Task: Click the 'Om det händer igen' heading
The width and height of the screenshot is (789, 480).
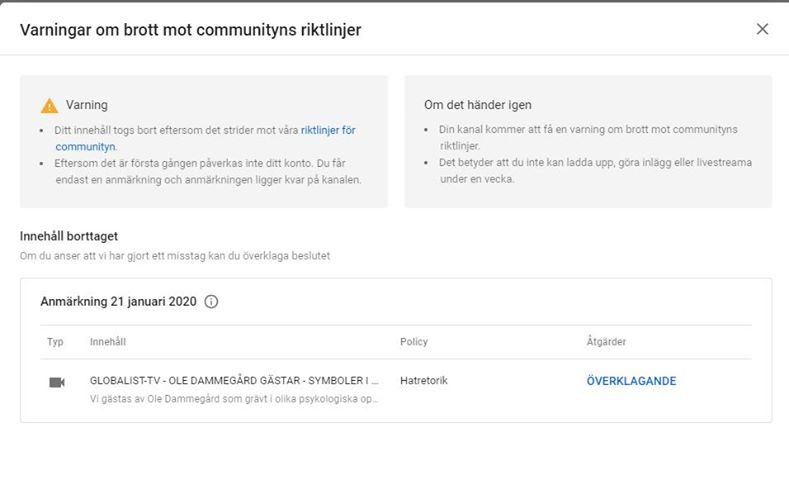Action: [477, 105]
